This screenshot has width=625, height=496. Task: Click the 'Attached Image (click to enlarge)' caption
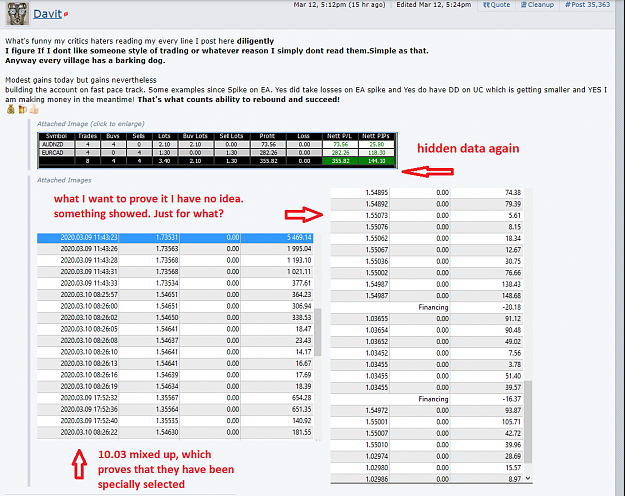[91, 124]
